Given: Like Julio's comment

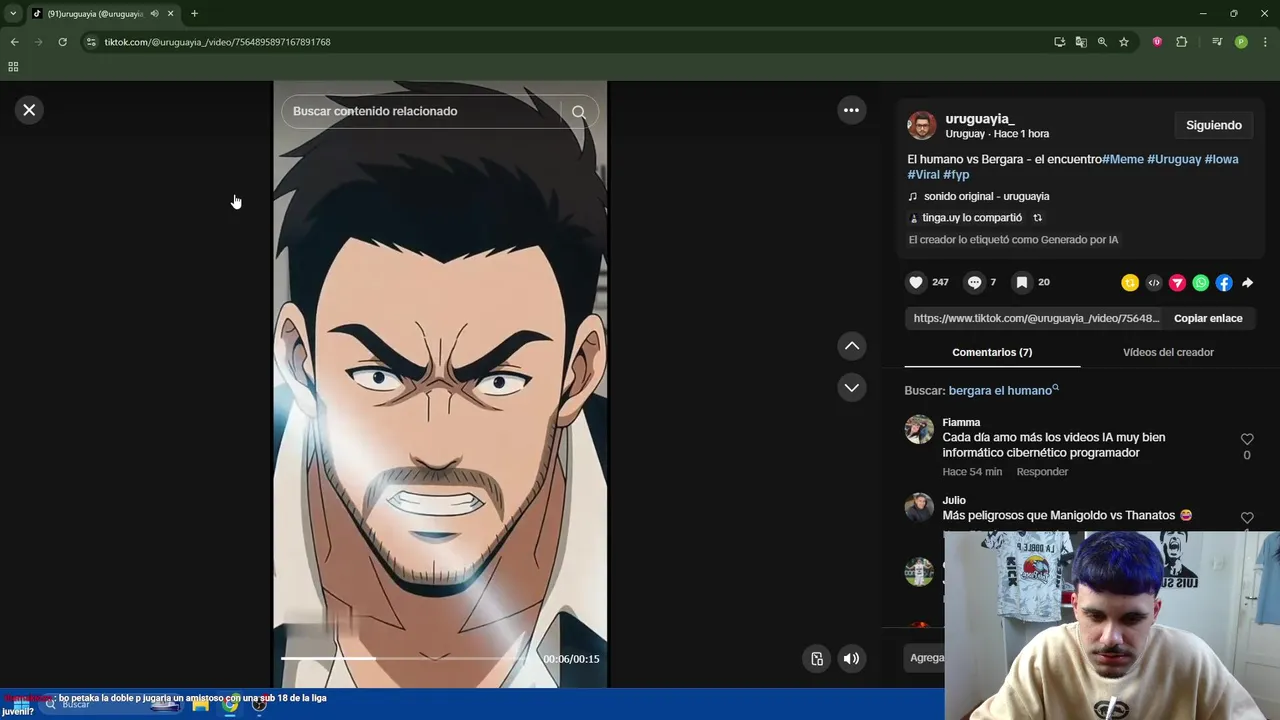Looking at the screenshot, I should coord(1247,518).
